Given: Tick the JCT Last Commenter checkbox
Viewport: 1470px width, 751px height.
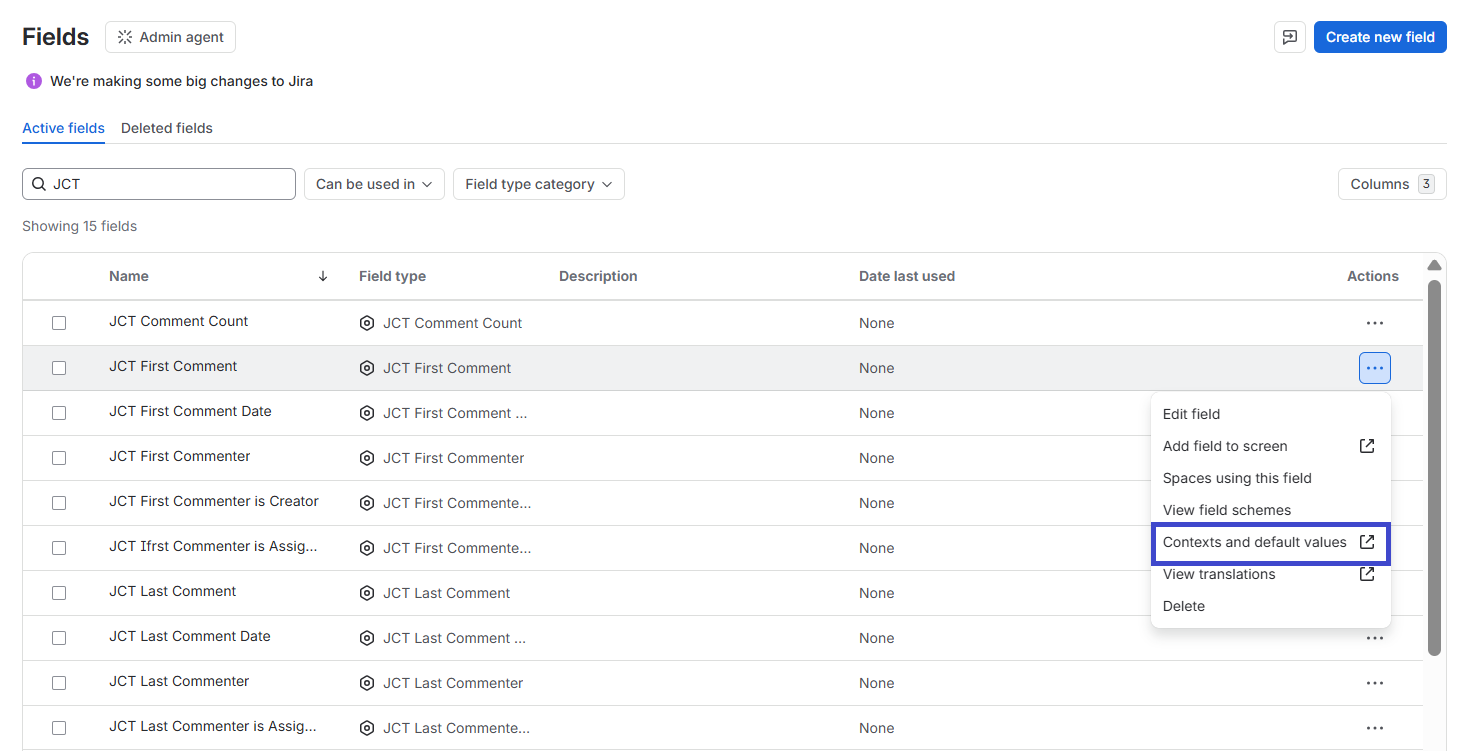Looking at the screenshot, I should pos(59,683).
